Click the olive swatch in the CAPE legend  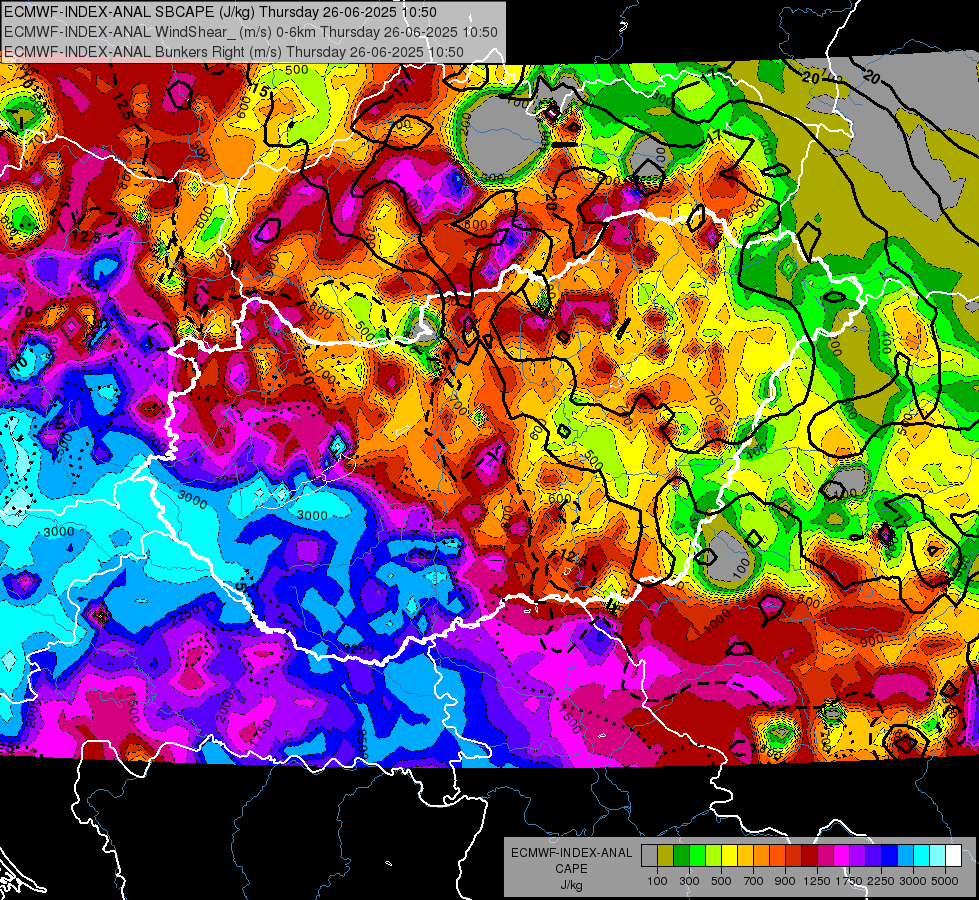[x=666, y=855]
